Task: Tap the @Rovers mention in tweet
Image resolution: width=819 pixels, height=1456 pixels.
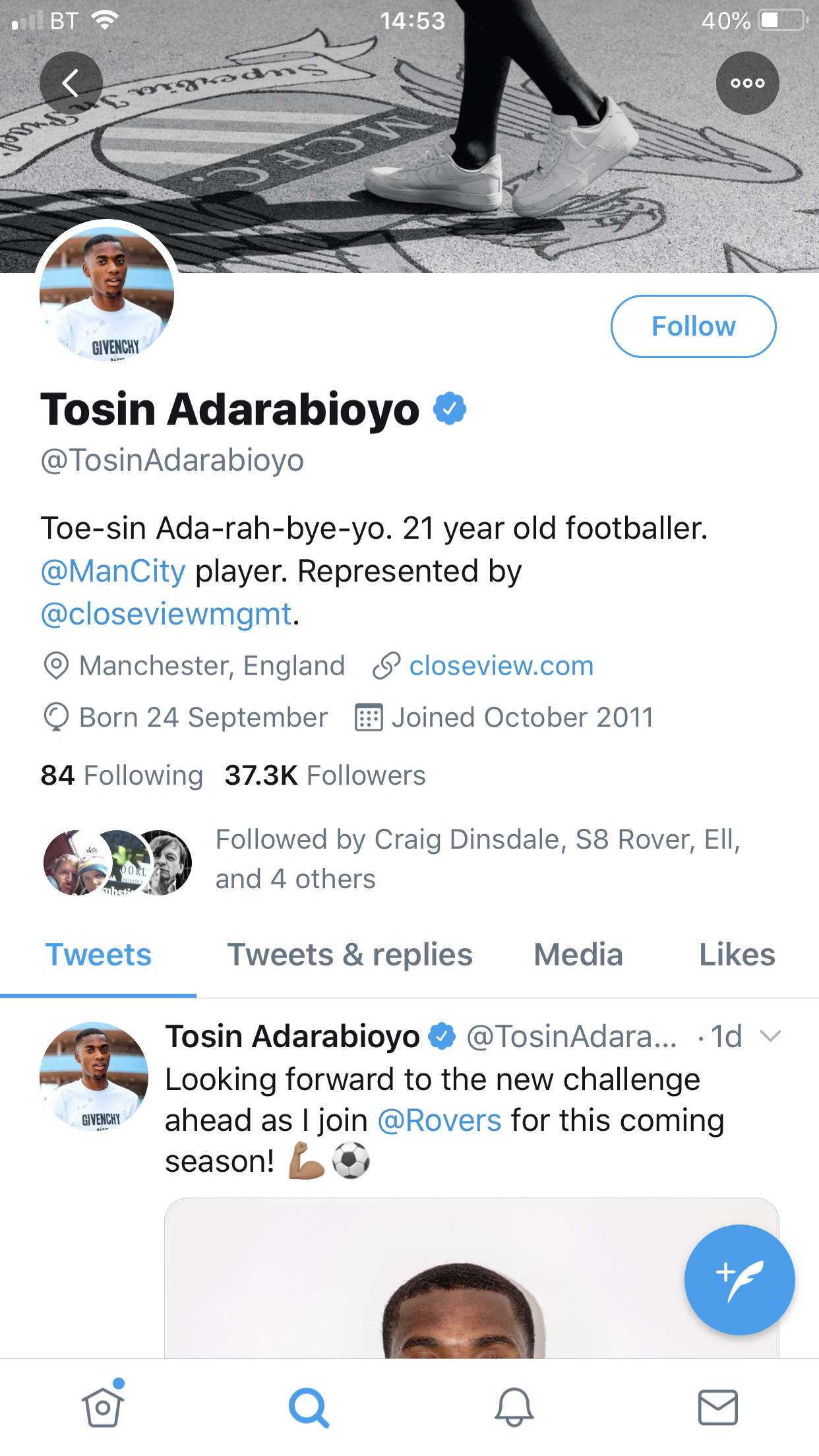Action: point(439,1120)
